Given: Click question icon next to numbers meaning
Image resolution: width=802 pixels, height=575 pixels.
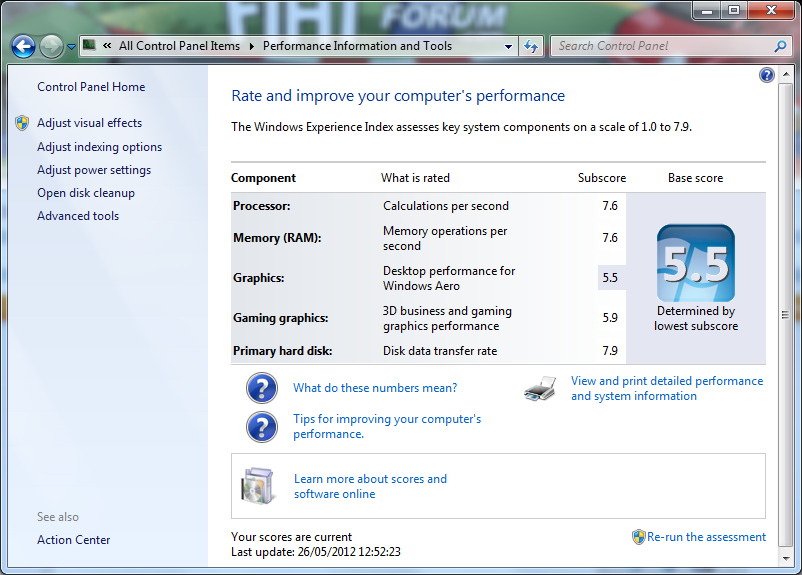Looking at the screenshot, I should point(262,388).
